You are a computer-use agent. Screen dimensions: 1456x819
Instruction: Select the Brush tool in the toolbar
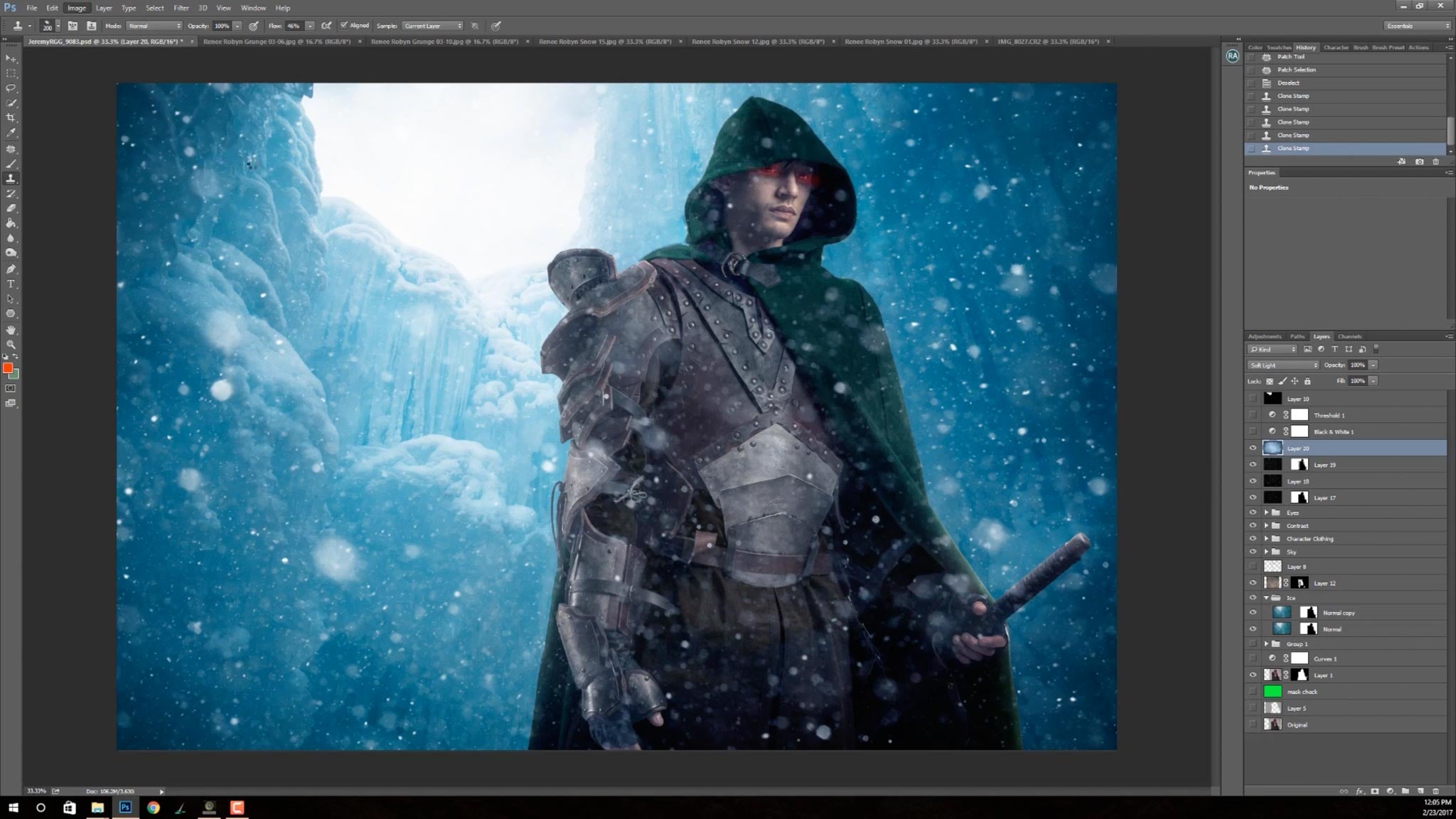(10, 163)
